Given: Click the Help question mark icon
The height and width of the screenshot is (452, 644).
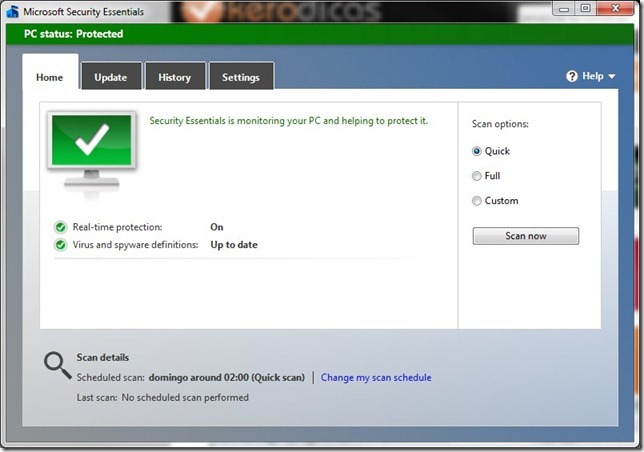Looking at the screenshot, I should point(572,76).
